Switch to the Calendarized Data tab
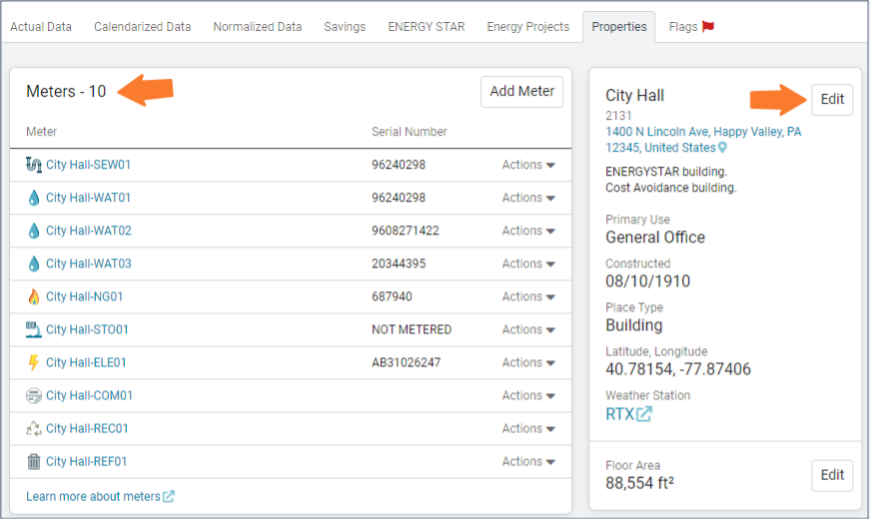870x520 pixels. click(142, 27)
